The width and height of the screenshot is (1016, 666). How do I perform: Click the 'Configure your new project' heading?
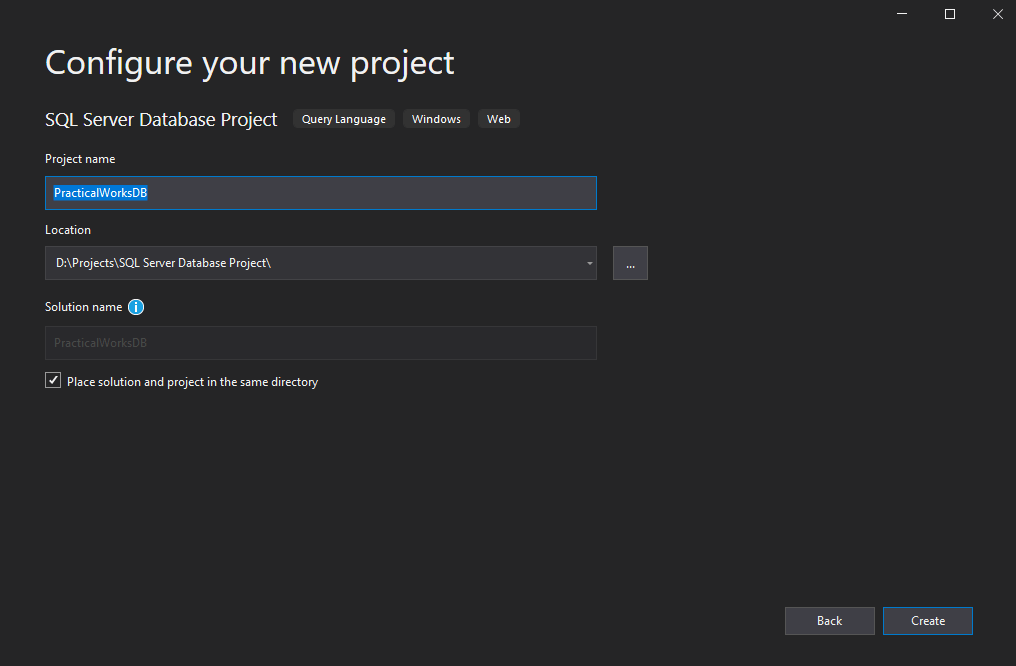[250, 62]
